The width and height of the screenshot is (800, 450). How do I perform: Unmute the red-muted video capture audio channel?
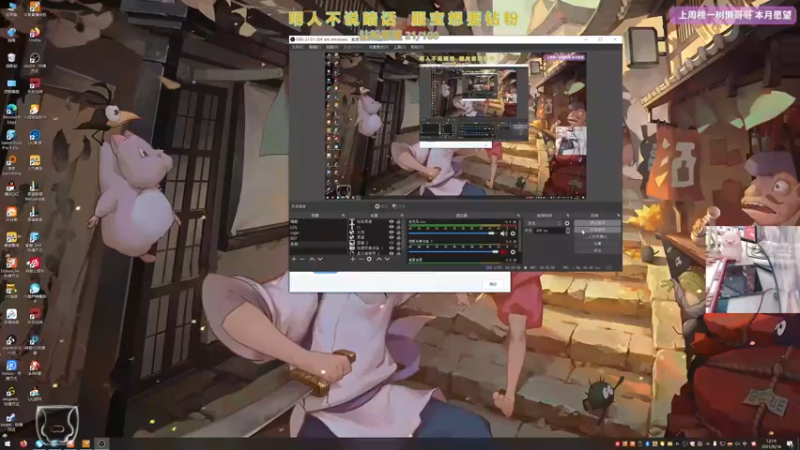pyautogui.click(x=504, y=252)
